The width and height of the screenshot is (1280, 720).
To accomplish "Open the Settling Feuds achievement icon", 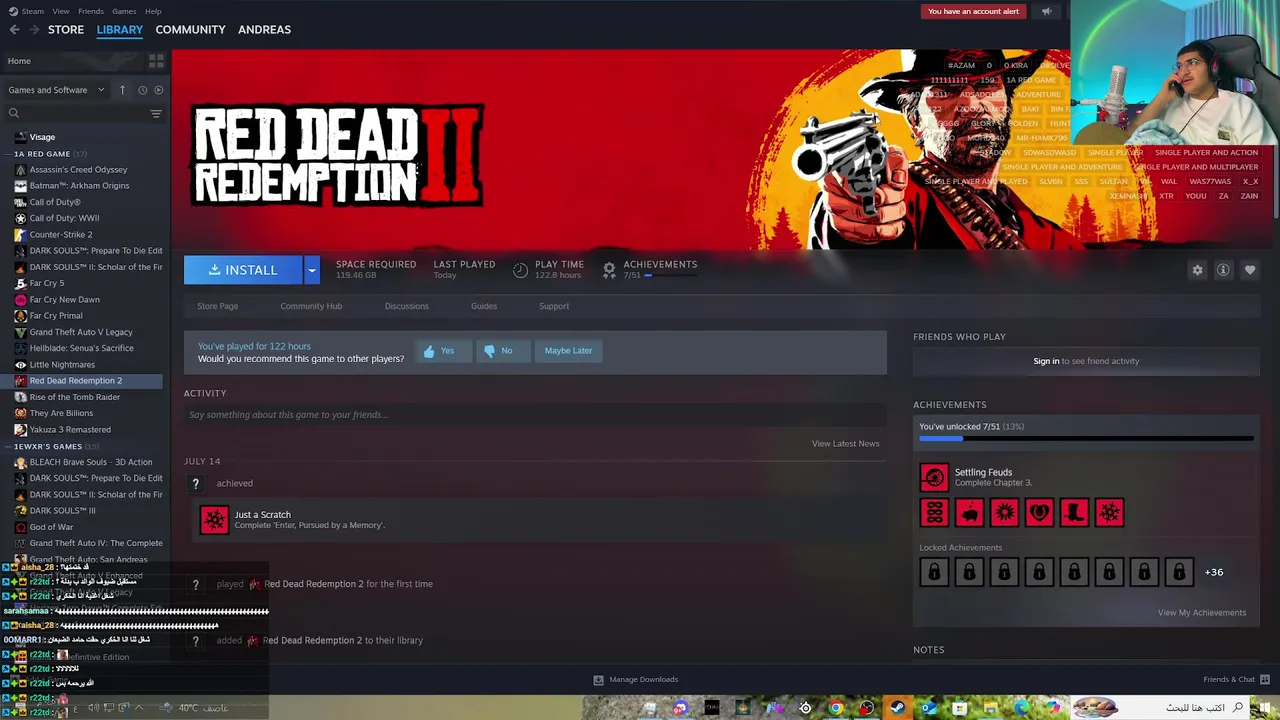I will 934,478.
